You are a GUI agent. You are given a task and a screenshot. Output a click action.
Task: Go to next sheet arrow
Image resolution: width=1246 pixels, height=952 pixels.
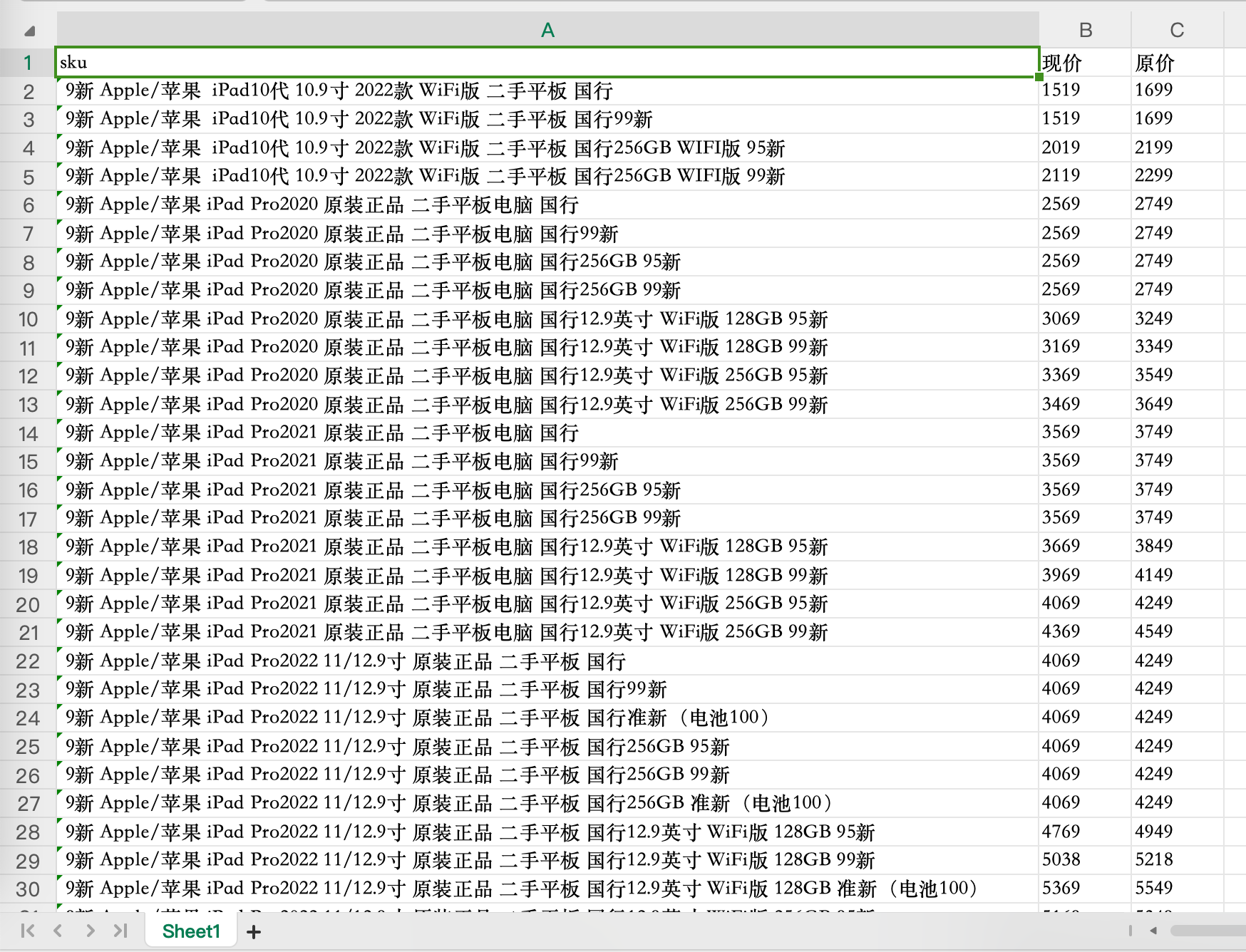(90, 931)
